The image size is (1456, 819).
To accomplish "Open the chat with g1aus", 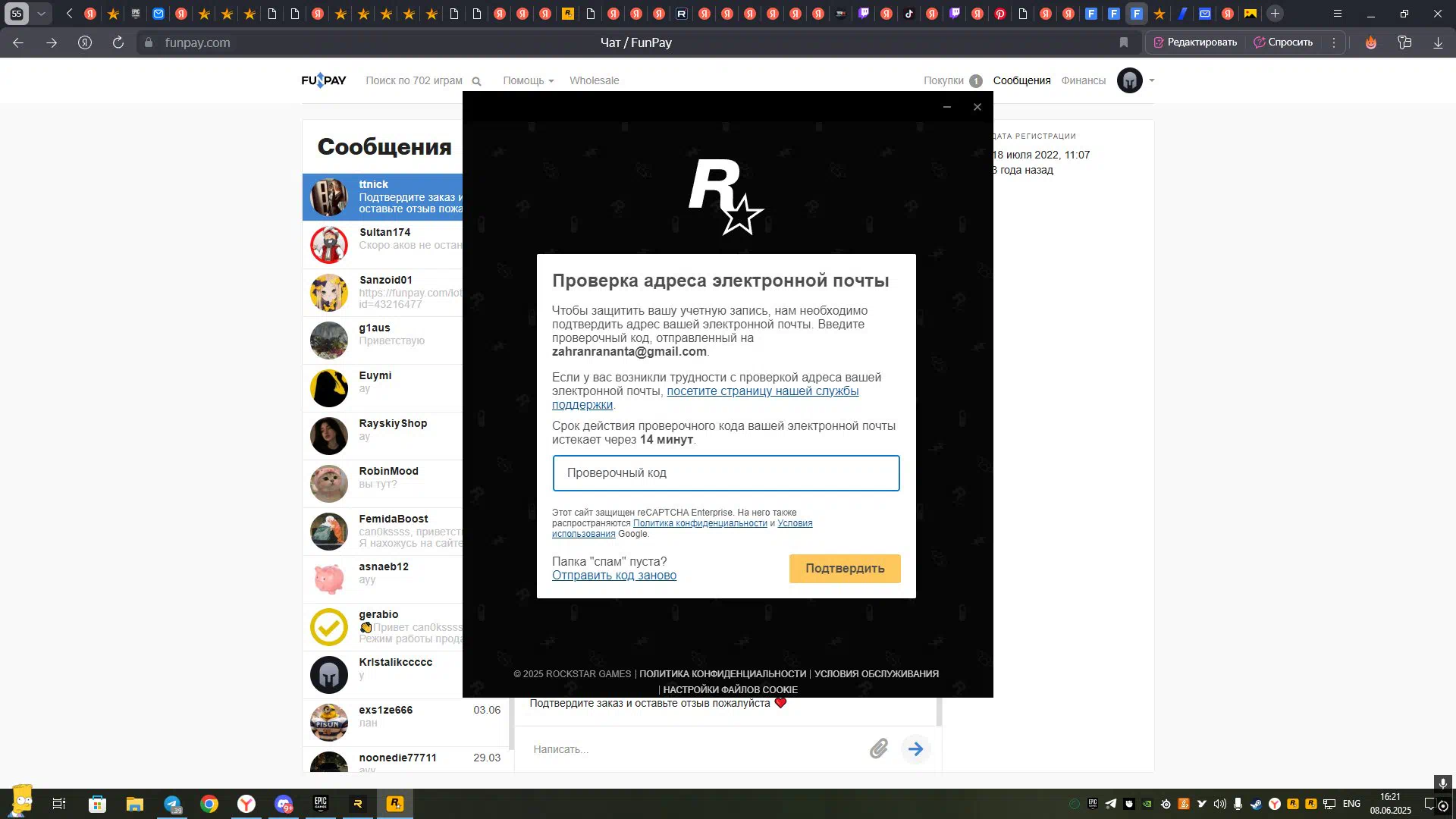I will pos(383,340).
